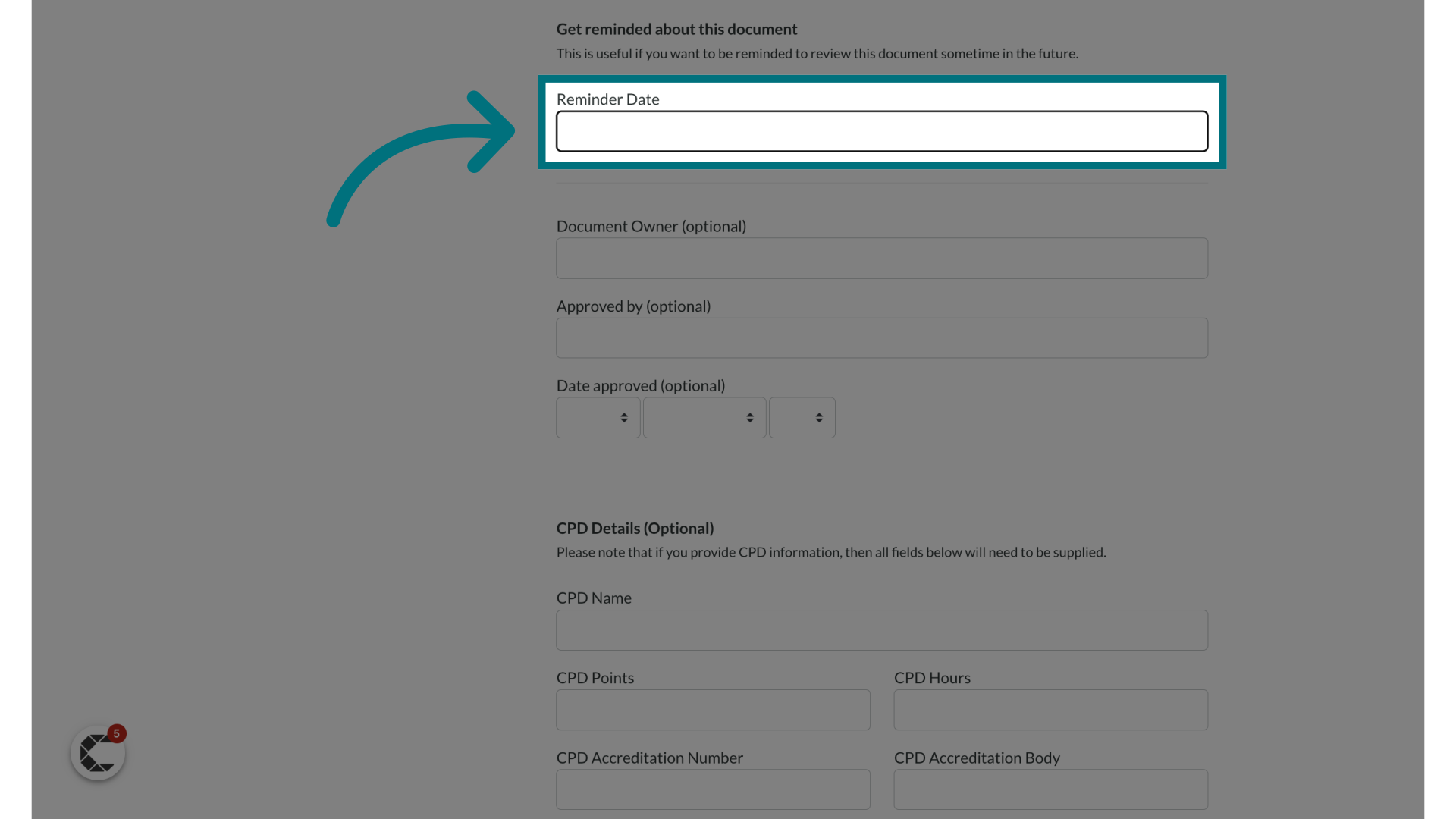
Task: Click the red notification badge showing 5
Action: tap(116, 733)
